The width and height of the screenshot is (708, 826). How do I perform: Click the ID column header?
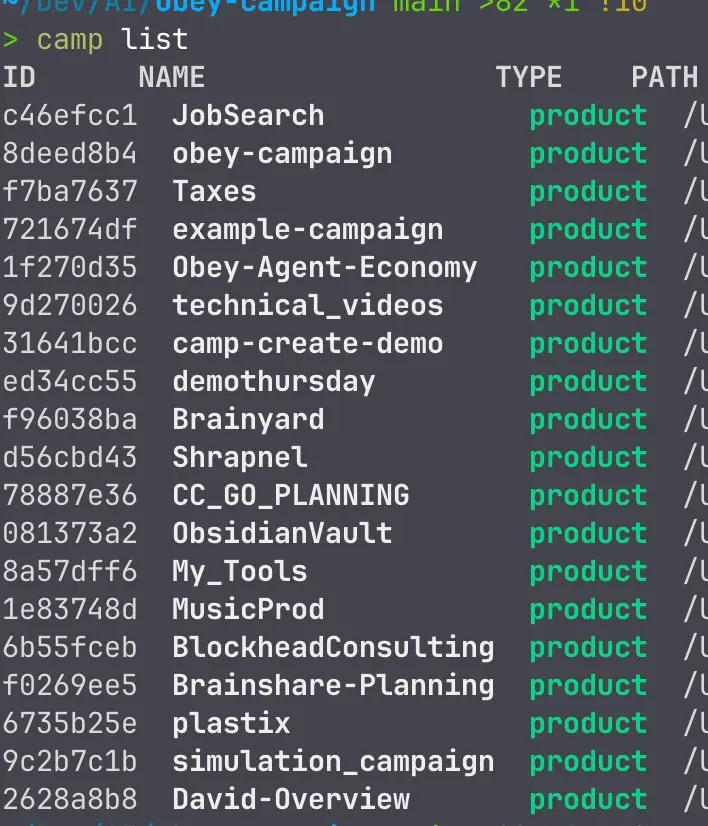[x=19, y=77]
